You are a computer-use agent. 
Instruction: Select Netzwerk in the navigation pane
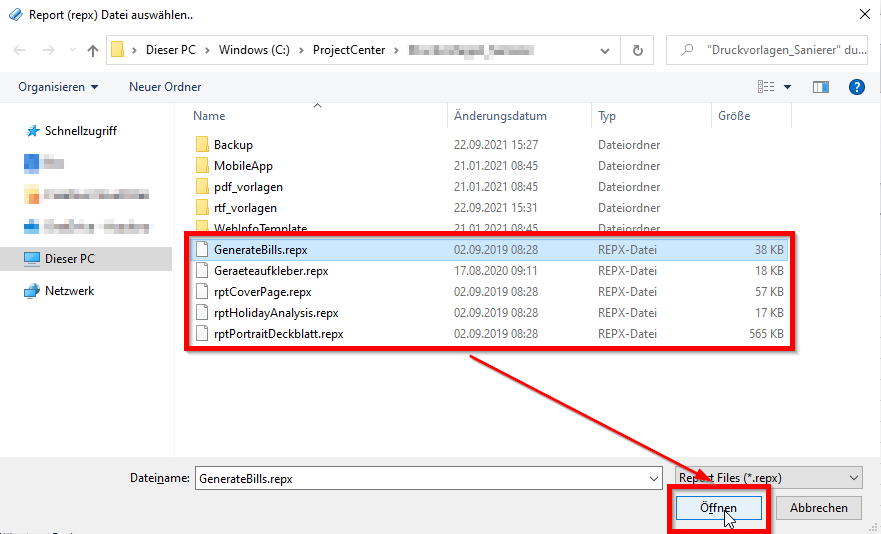pos(69,291)
